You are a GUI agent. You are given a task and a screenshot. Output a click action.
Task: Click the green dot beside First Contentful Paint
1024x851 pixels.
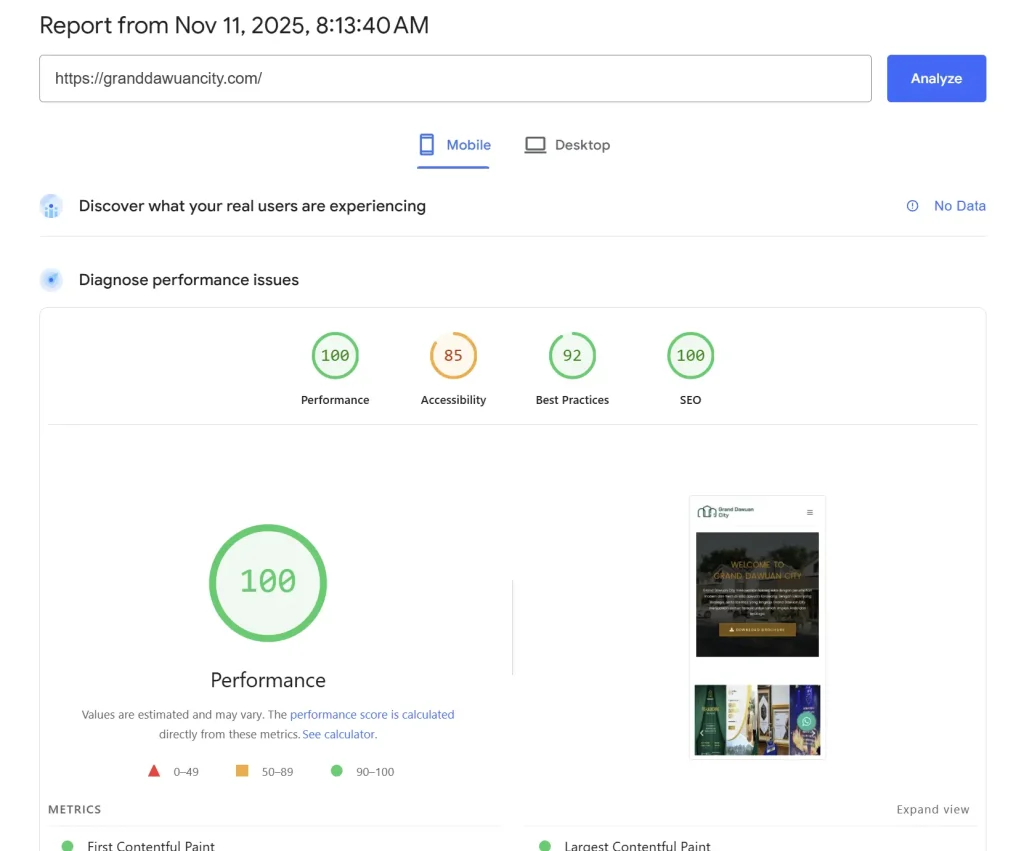tap(68, 845)
